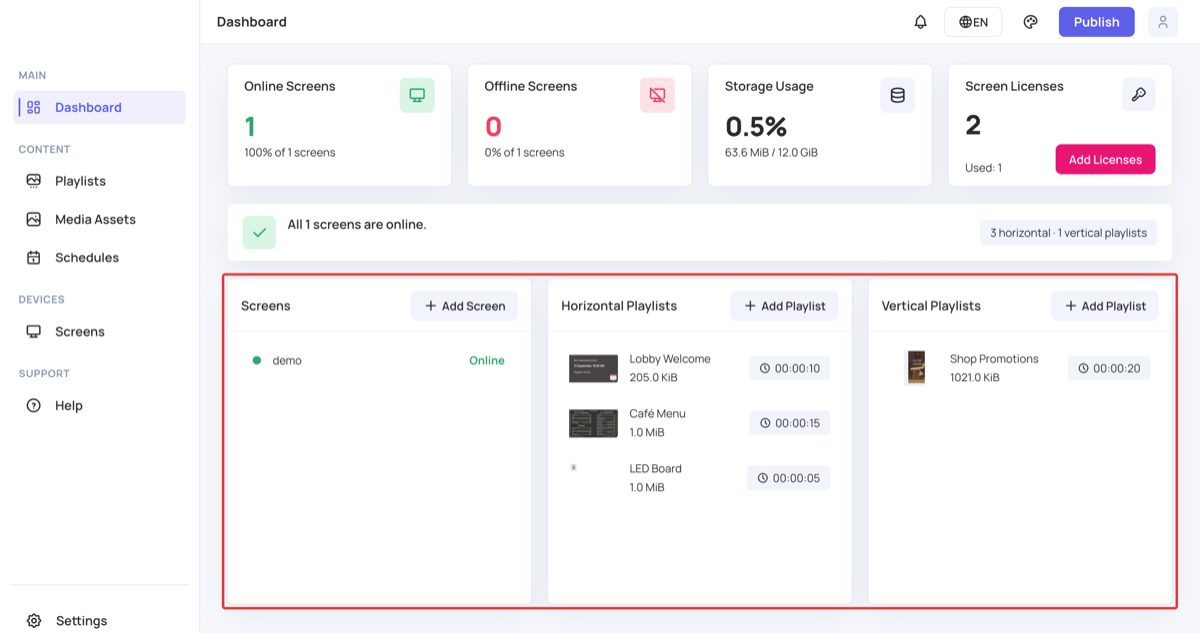Screen dimensions: 1200x633
Task: Click the Storage Usage database icon
Action: coord(897,95)
